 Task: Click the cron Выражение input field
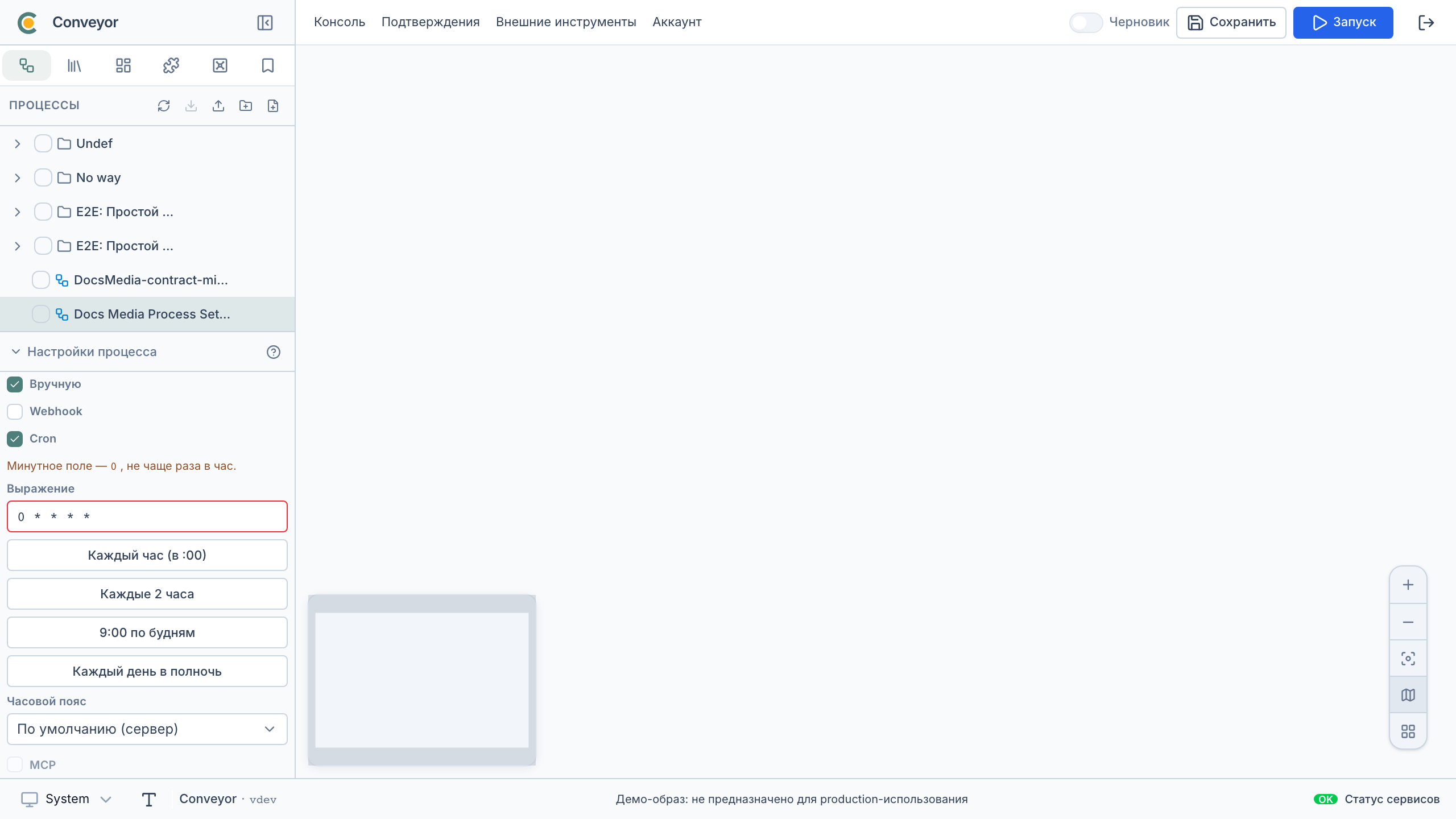[147, 516]
